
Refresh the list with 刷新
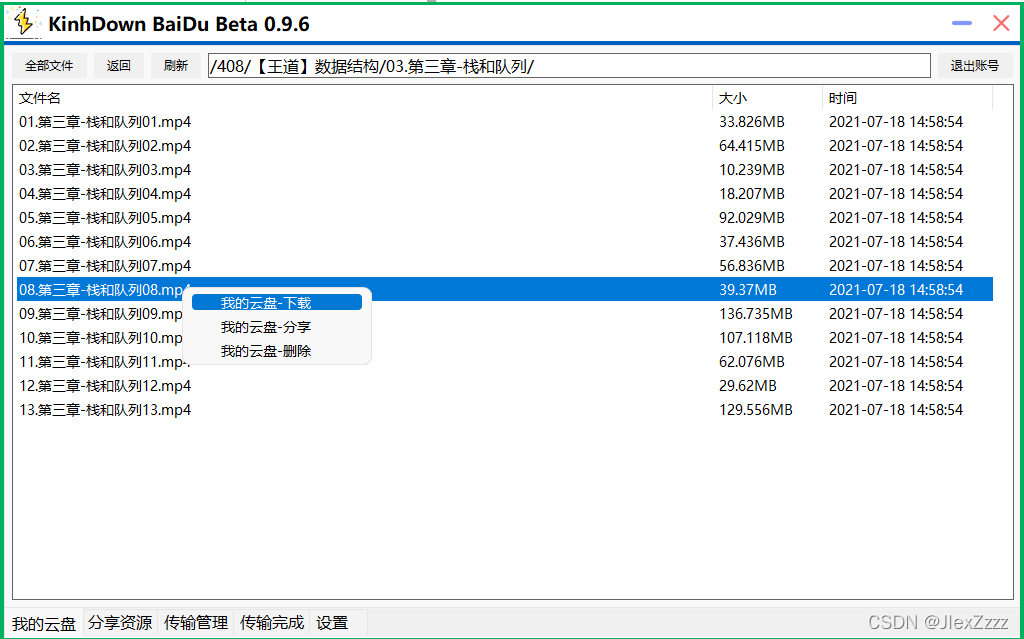(176, 65)
